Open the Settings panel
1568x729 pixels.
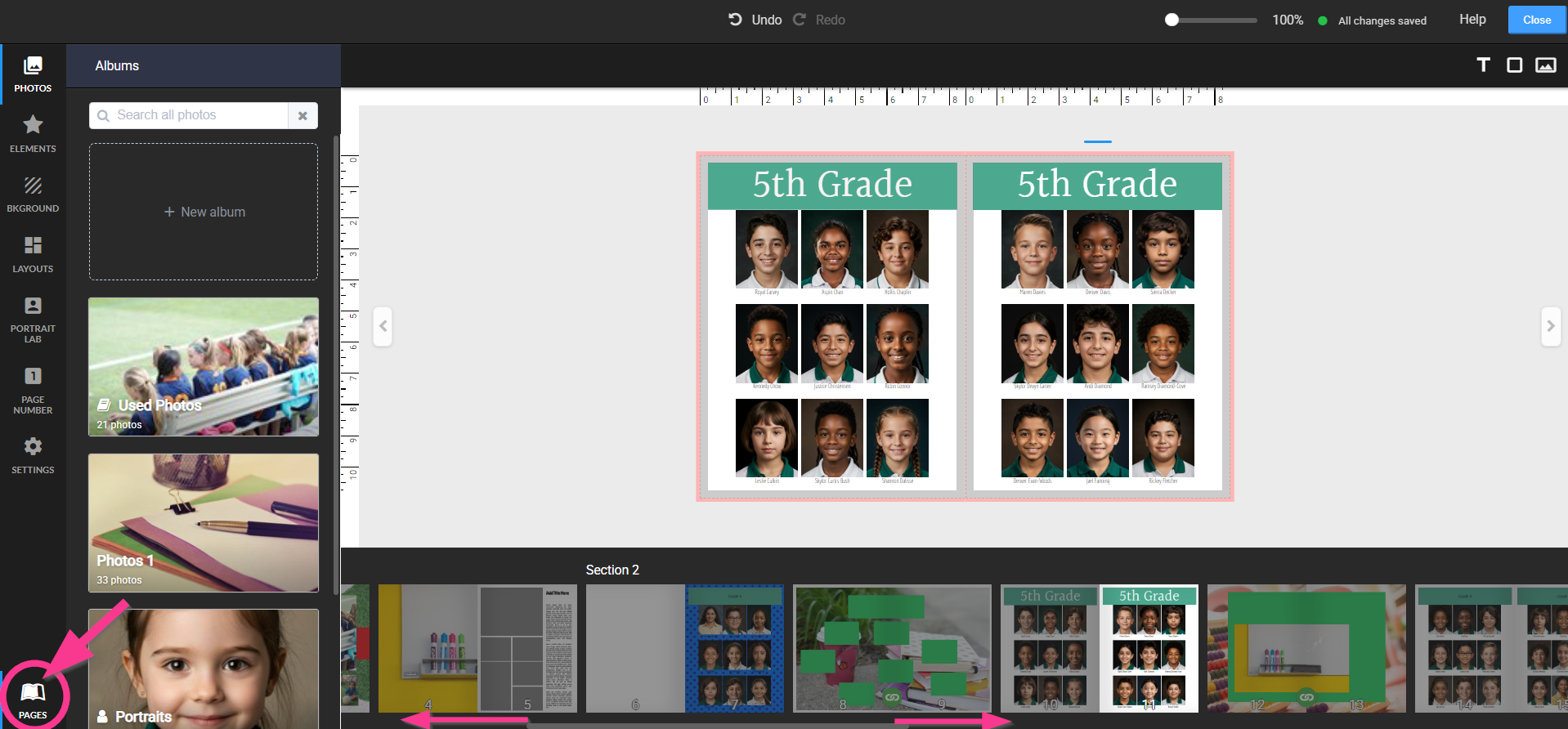(x=33, y=456)
